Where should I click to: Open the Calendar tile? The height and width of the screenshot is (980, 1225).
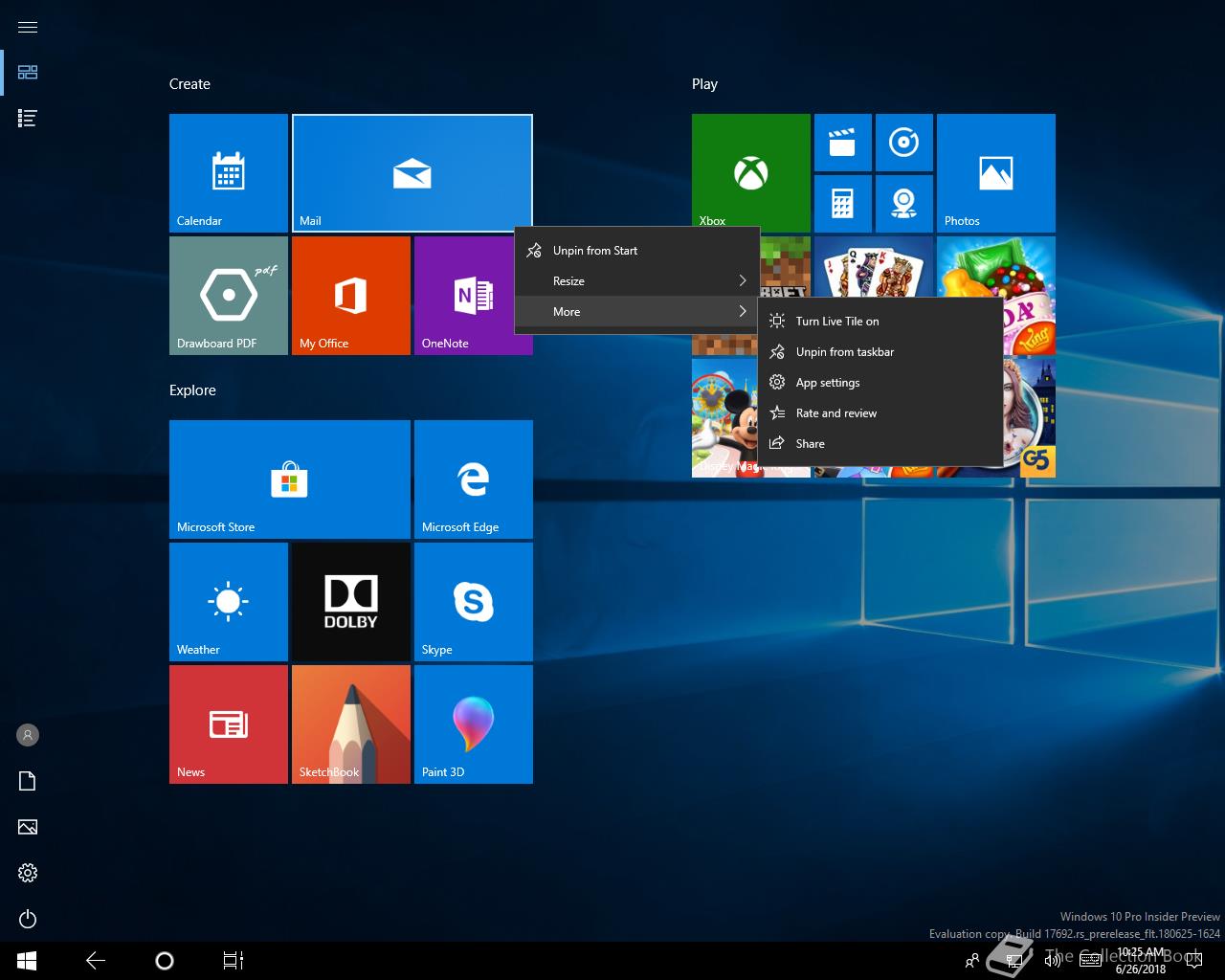[229, 173]
